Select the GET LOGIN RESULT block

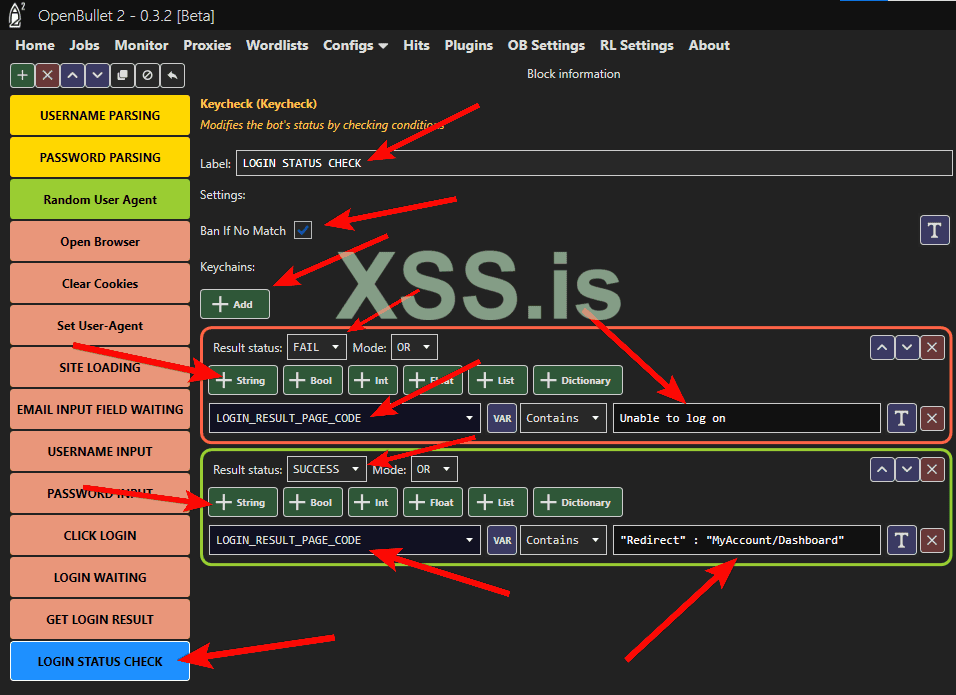click(100, 619)
